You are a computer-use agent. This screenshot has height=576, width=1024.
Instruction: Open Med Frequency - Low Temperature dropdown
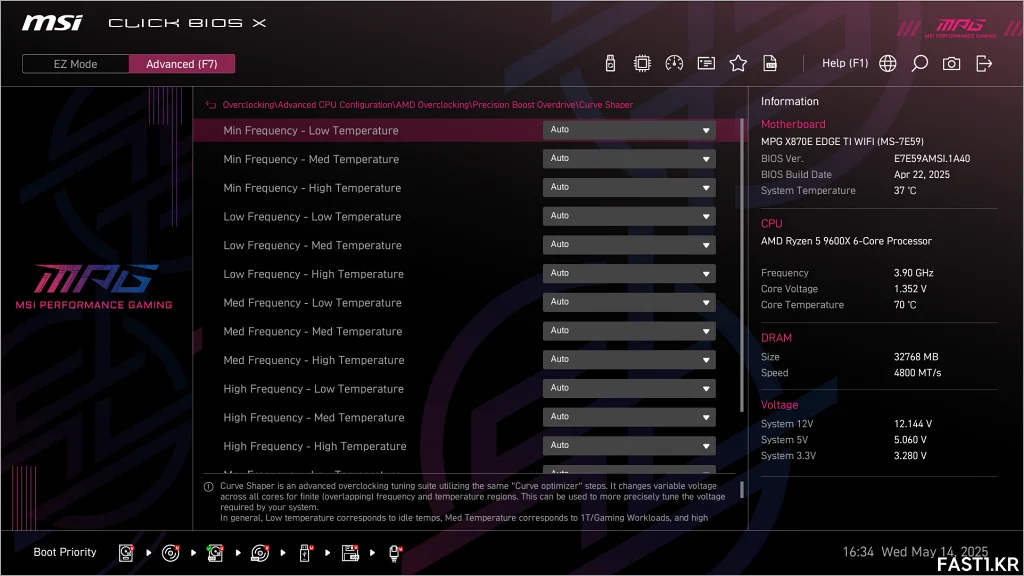629,302
